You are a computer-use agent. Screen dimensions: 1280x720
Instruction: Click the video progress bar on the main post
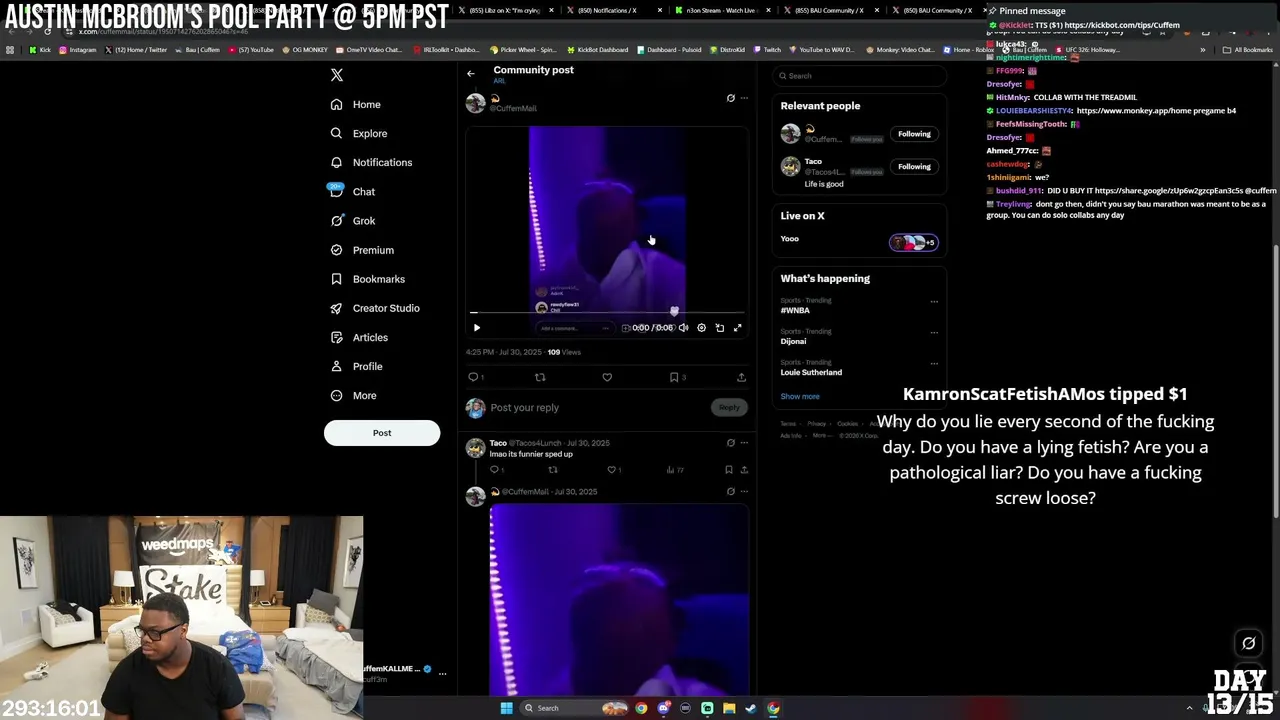608,312
